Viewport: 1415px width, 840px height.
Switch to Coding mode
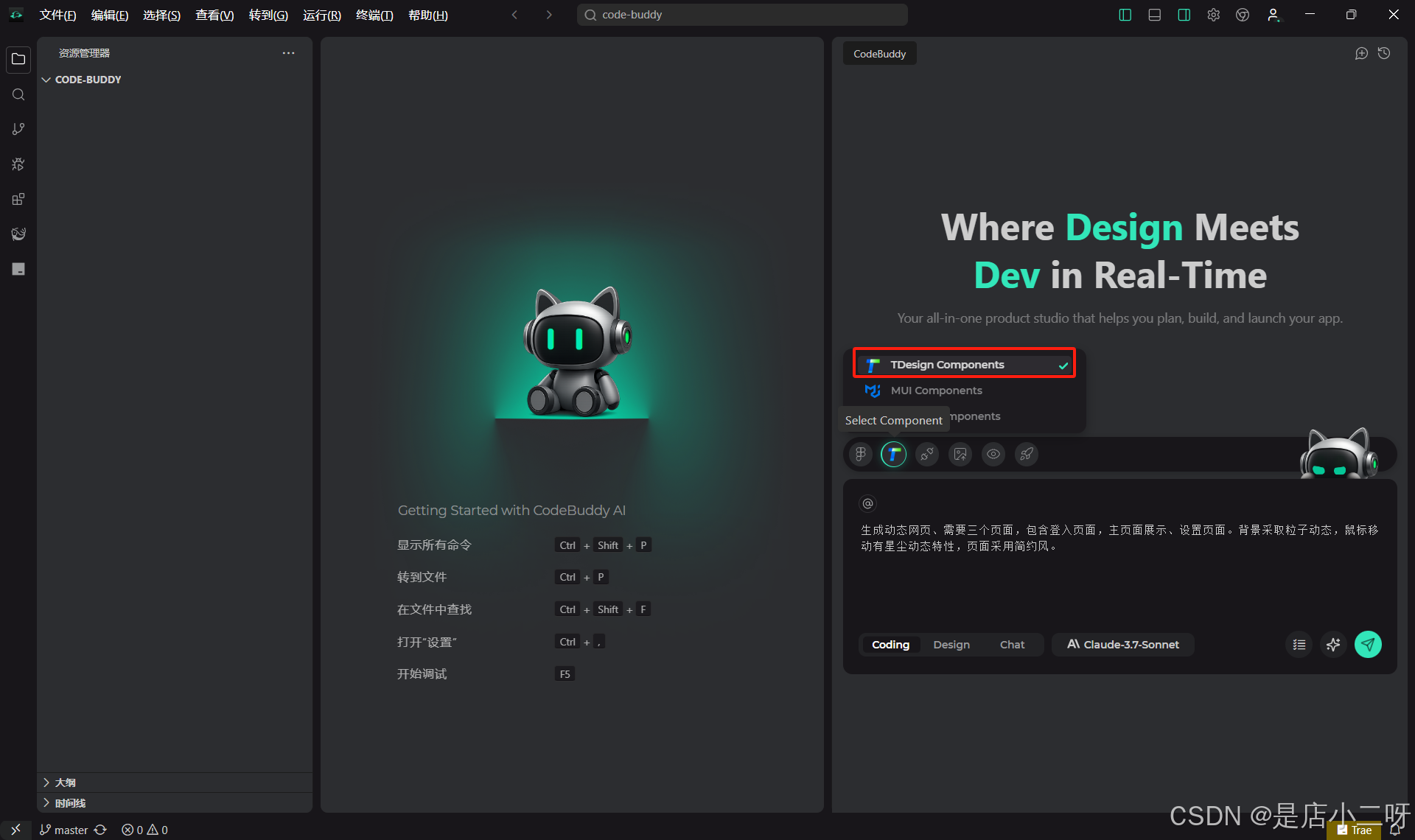(x=890, y=645)
